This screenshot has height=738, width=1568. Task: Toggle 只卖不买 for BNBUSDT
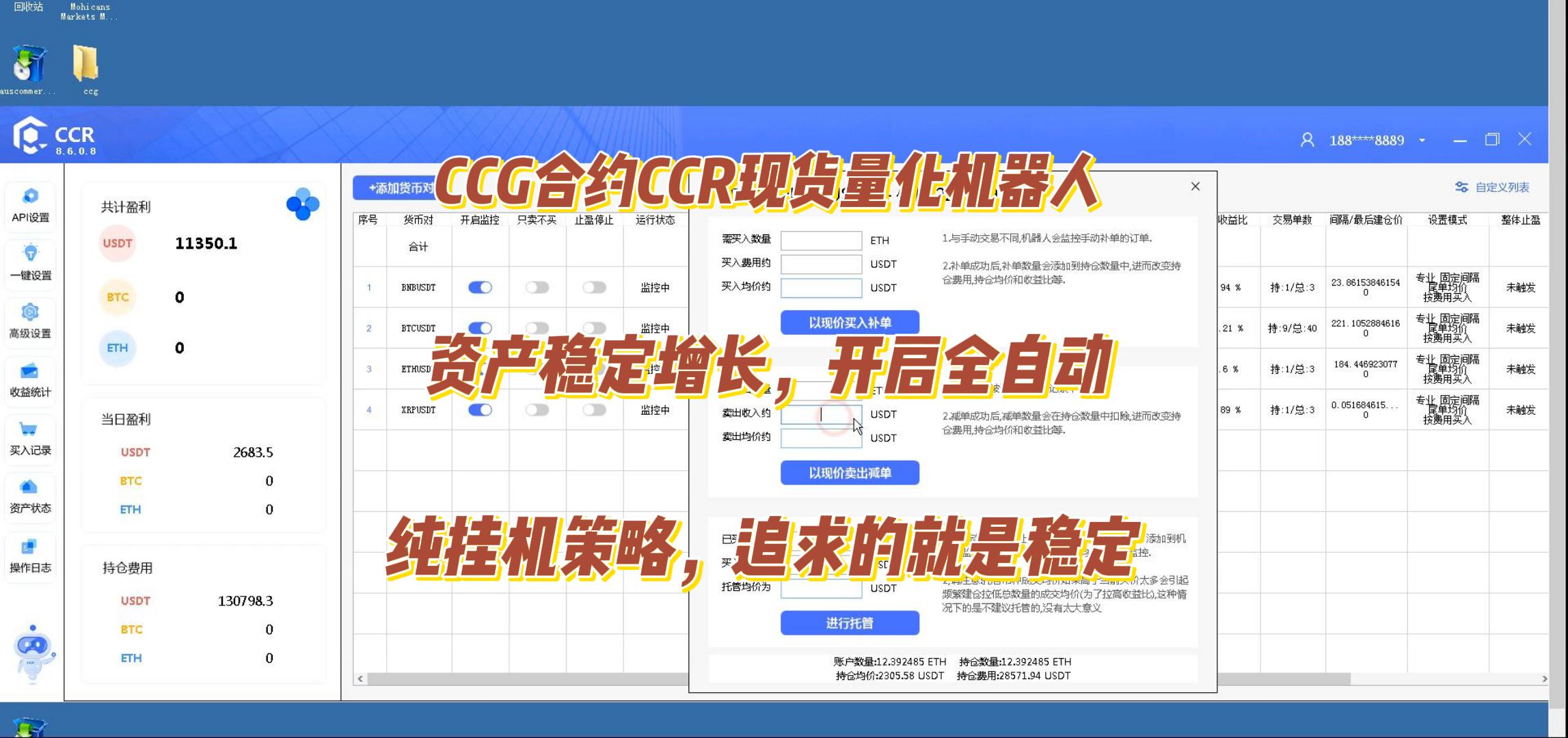537,288
